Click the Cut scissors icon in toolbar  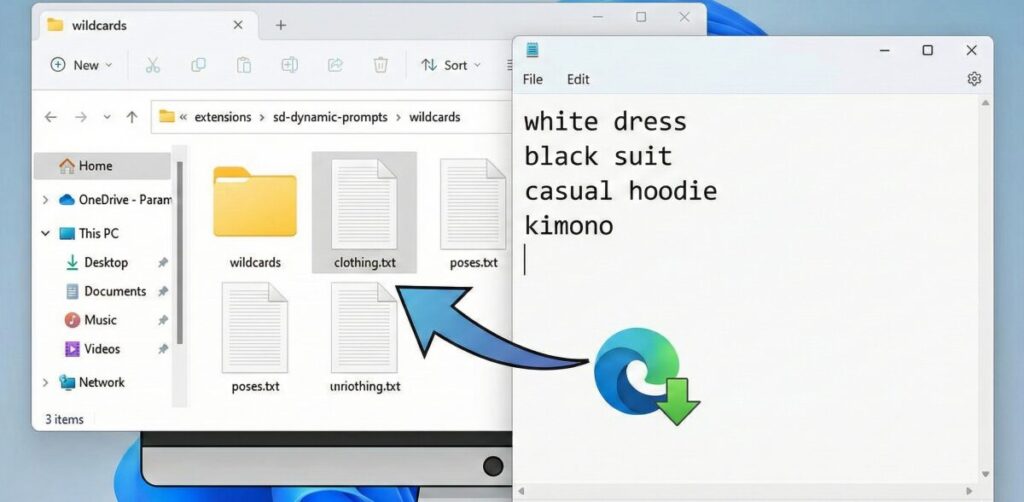152,65
